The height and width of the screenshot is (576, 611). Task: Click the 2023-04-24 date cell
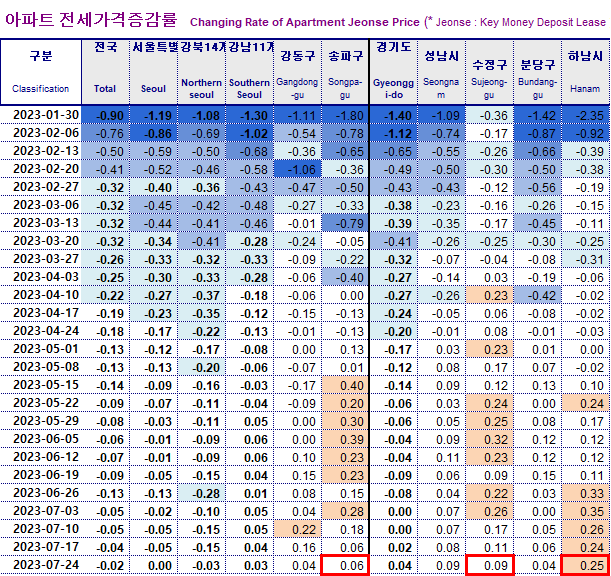41,331
